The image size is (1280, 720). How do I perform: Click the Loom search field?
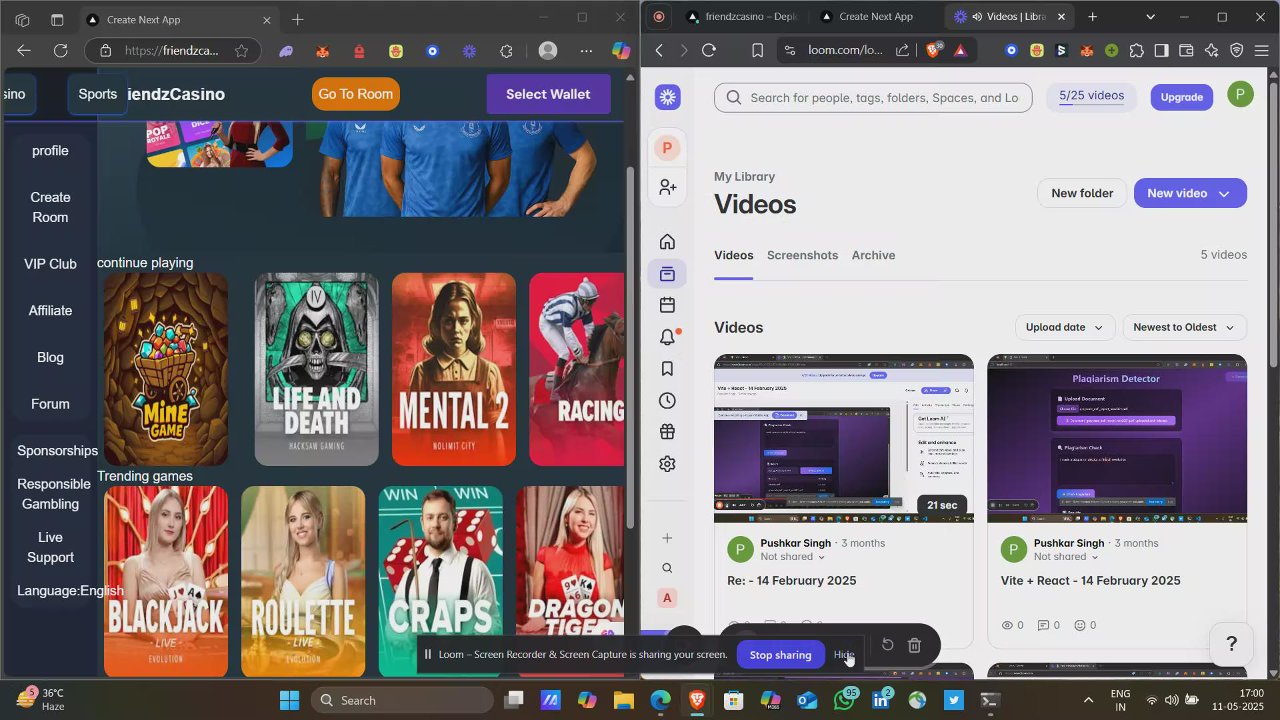point(873,97)
